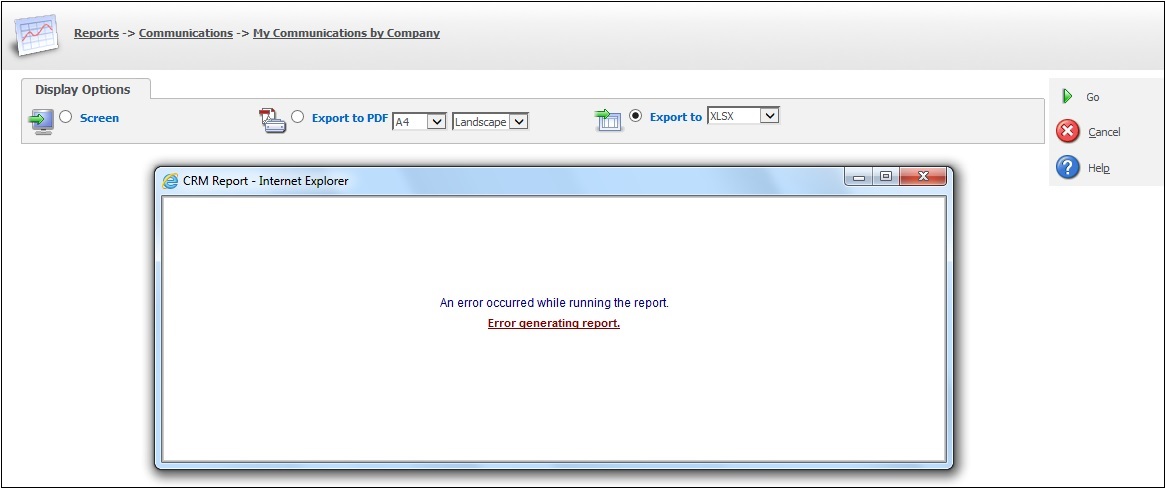Click the PDF printer icon
This screenshot has width=1165, height=488.
(x=272, y=120)
